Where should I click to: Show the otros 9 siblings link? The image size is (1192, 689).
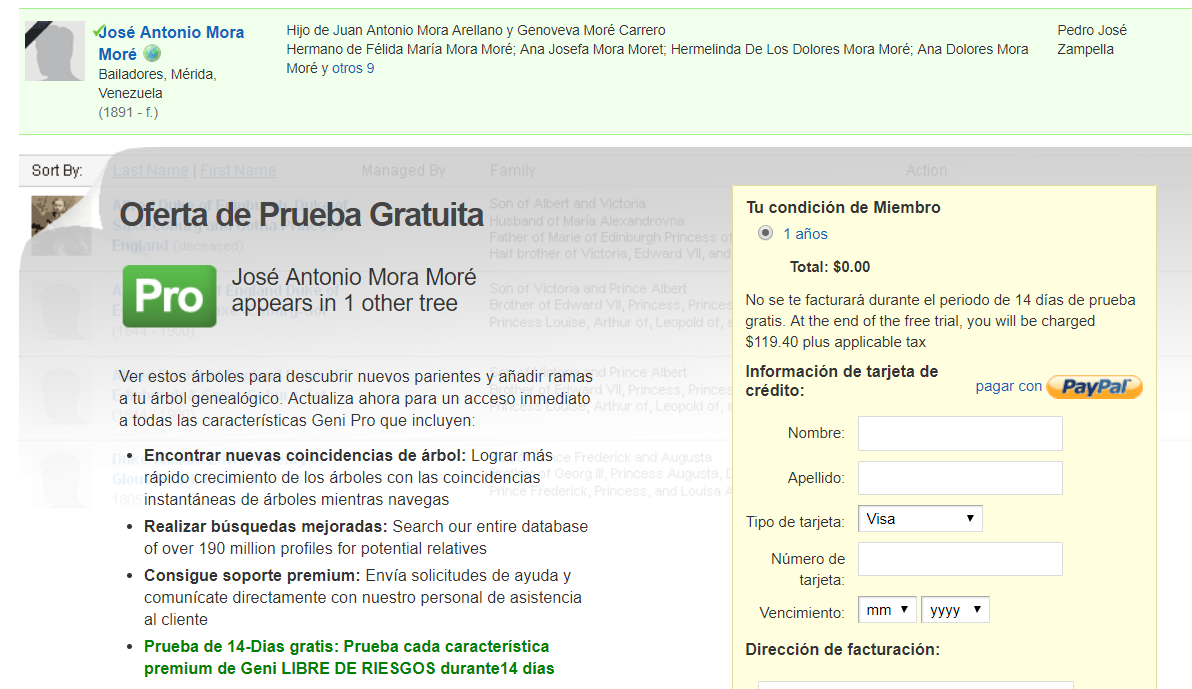353,68
